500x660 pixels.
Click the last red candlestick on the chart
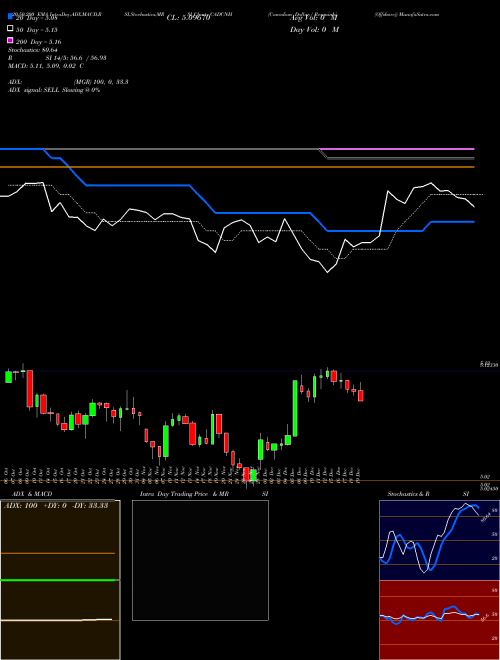(x=361, y=396)
